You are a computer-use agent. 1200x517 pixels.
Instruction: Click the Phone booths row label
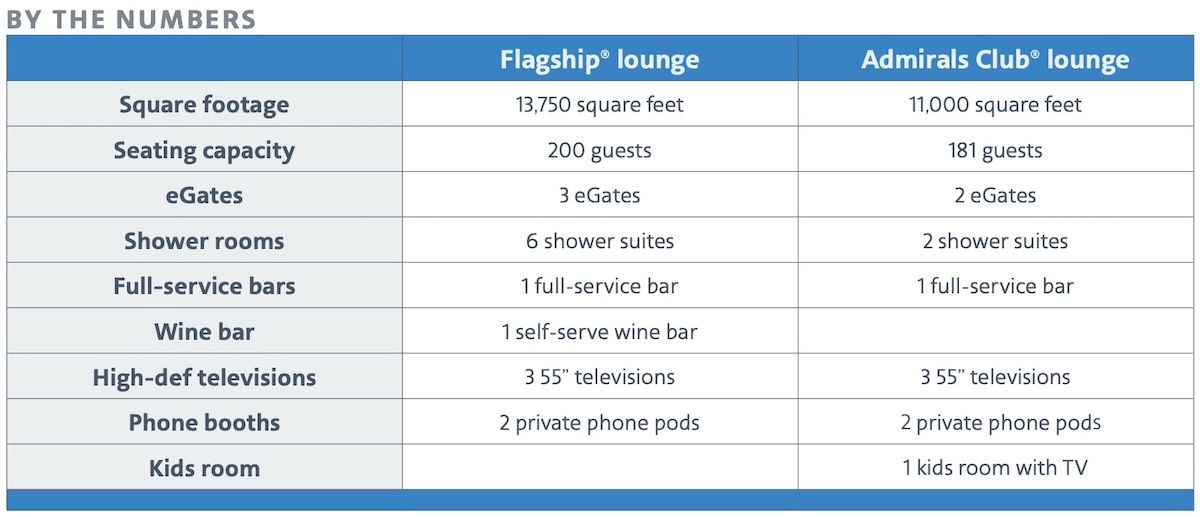coord(204,422)
